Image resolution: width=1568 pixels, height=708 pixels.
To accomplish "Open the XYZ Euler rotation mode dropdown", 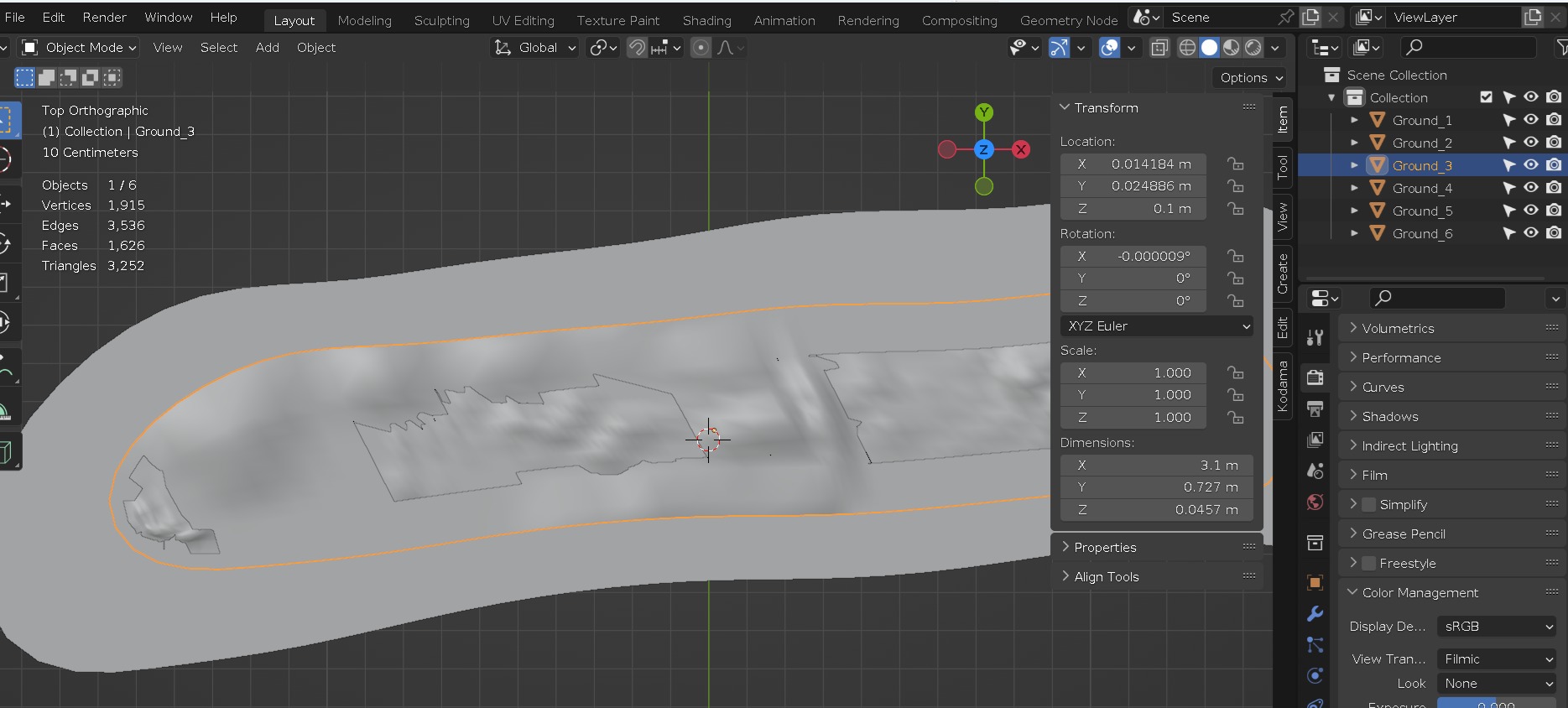I will (1157, 325).
